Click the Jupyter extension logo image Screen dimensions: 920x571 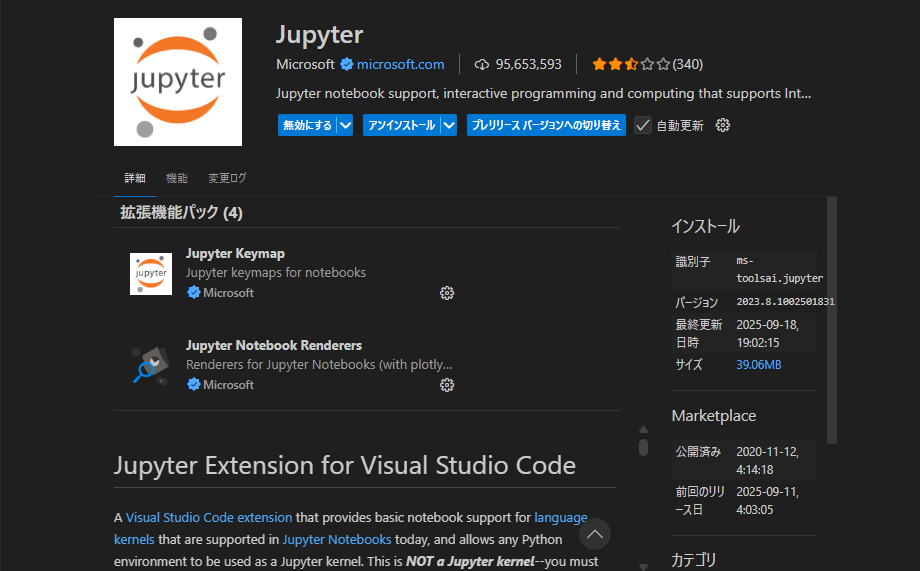click(x=178, y=82)
